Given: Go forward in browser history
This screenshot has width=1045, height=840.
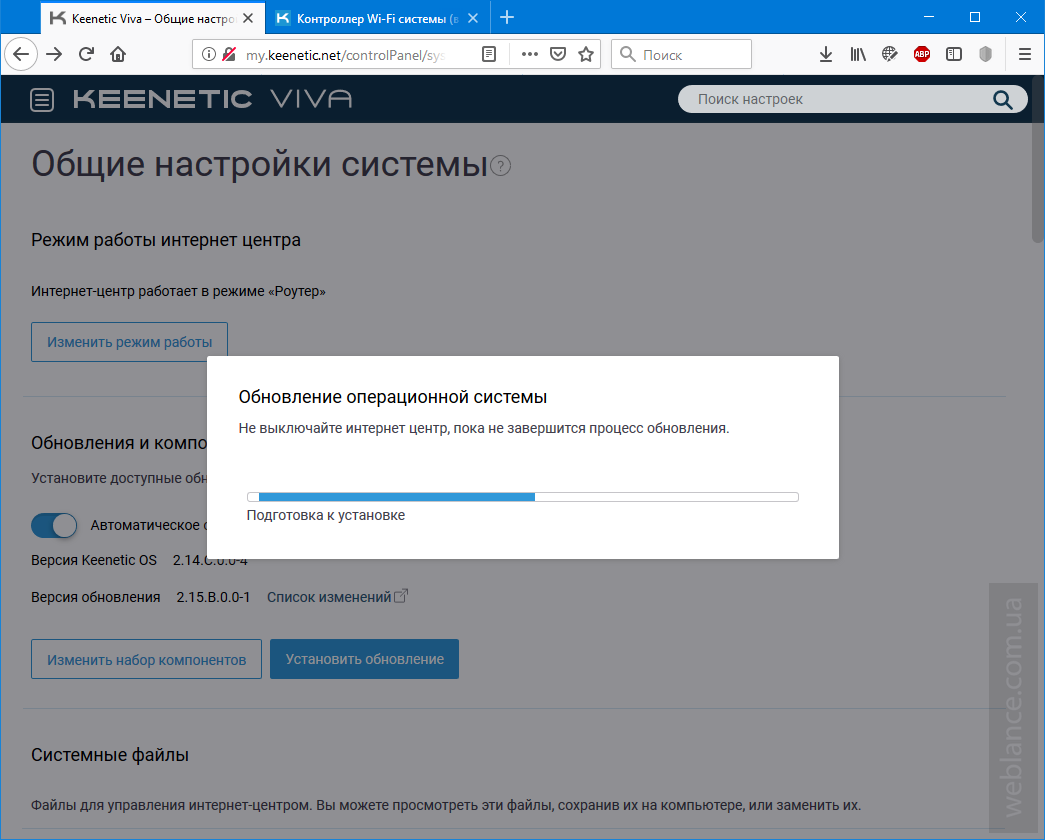Looking at the screenshot, I should click(54, 55).
